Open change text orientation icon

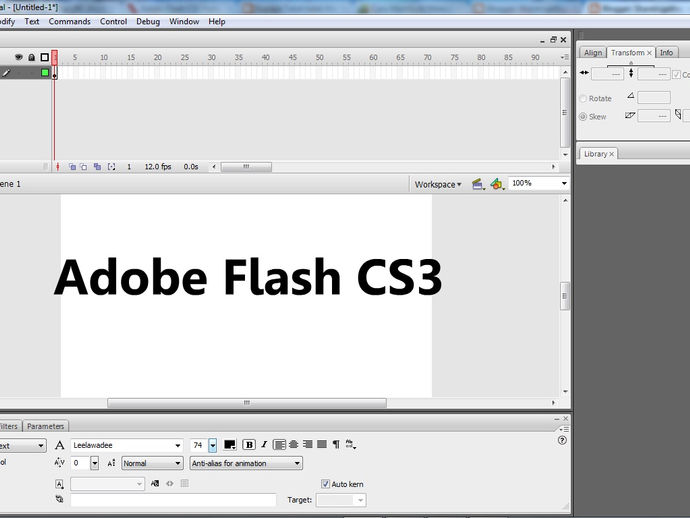tap(351, 445)
